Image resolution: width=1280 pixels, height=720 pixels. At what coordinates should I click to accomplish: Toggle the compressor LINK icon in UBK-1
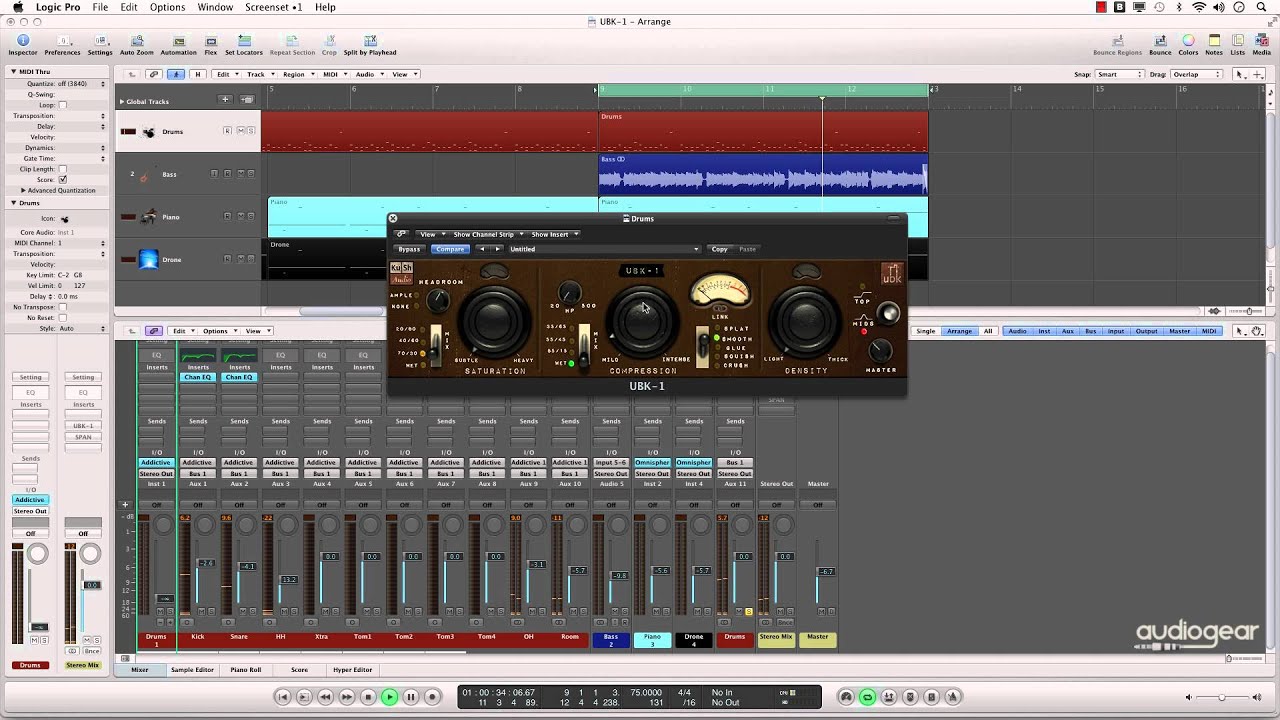click(x=720, y=309)
